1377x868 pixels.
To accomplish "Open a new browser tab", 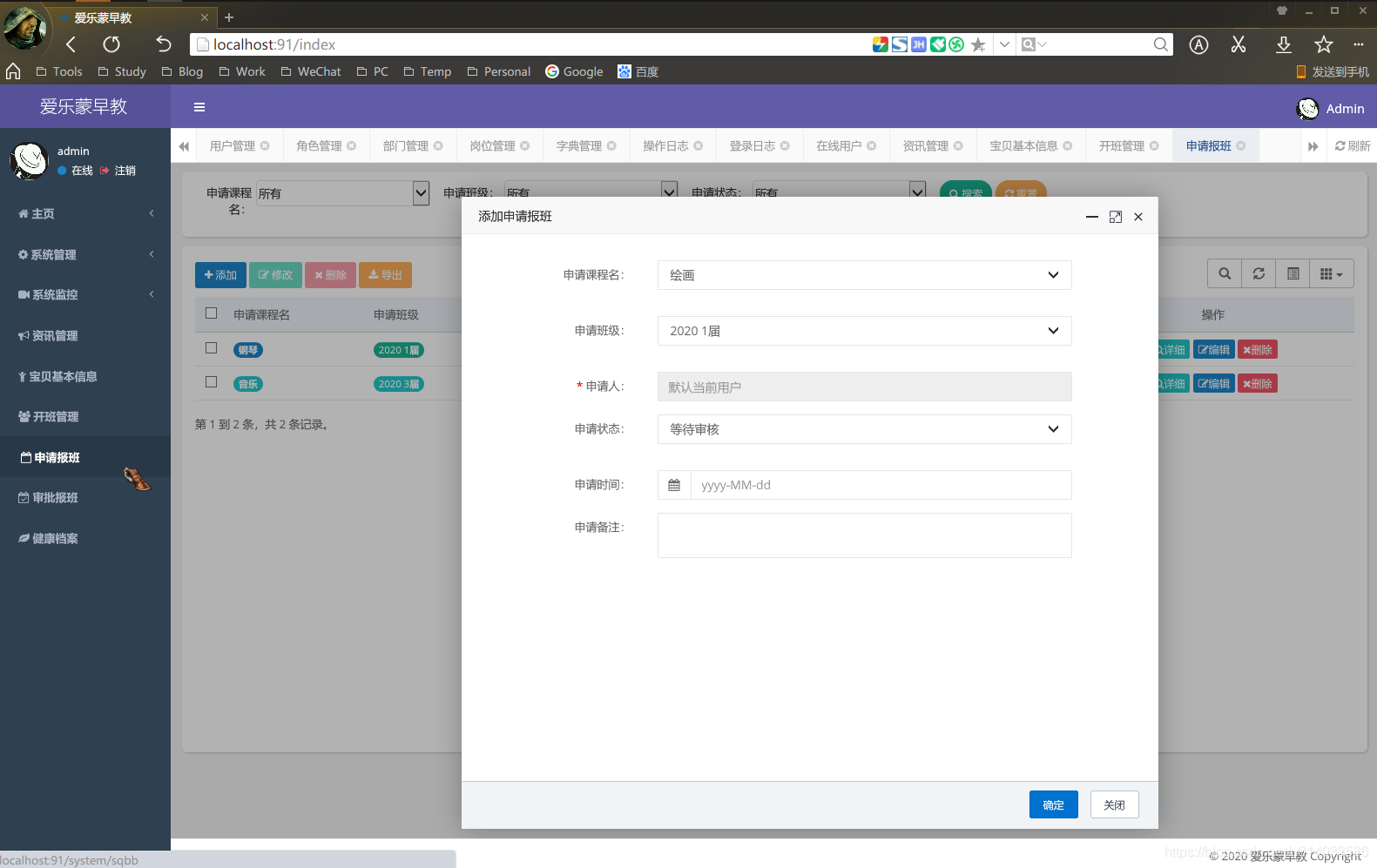I will click(229, 17).
